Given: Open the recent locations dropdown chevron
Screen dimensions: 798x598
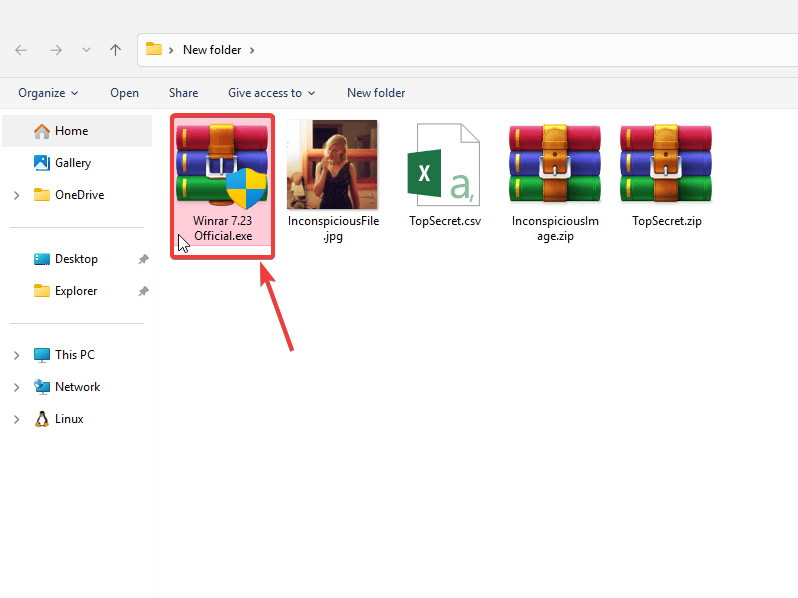Looking at the screenshot, I should click(87, 50).
